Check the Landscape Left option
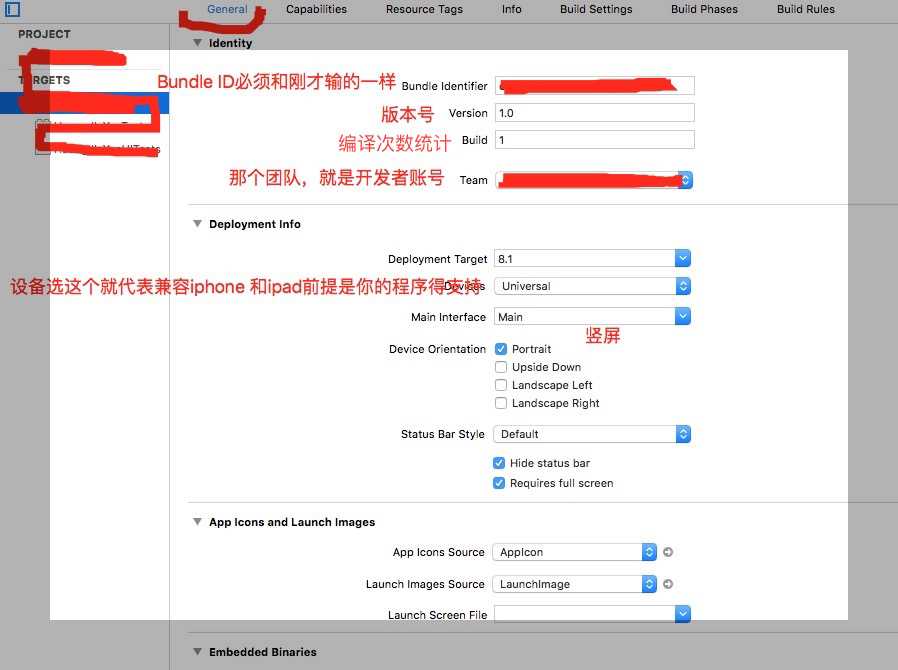 (501, 385)
